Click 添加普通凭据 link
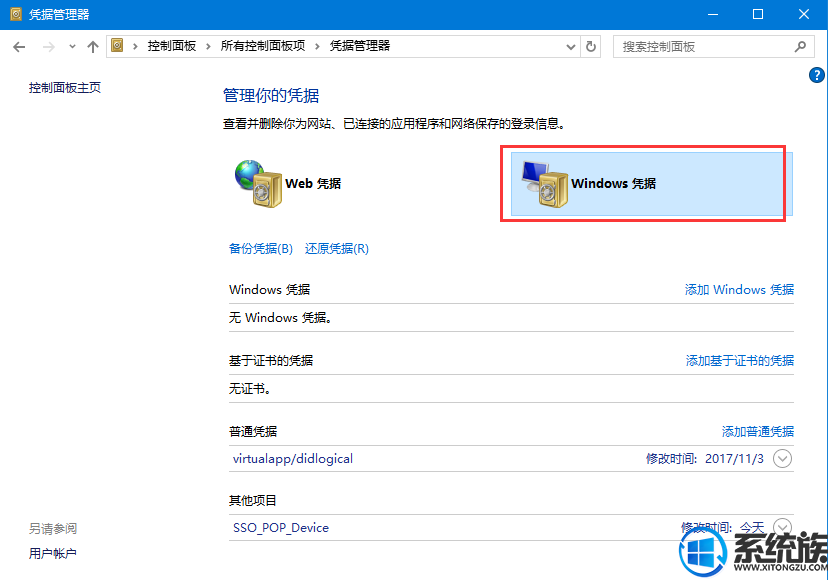This screenshot has height=580, width=828. click(758, 432)
